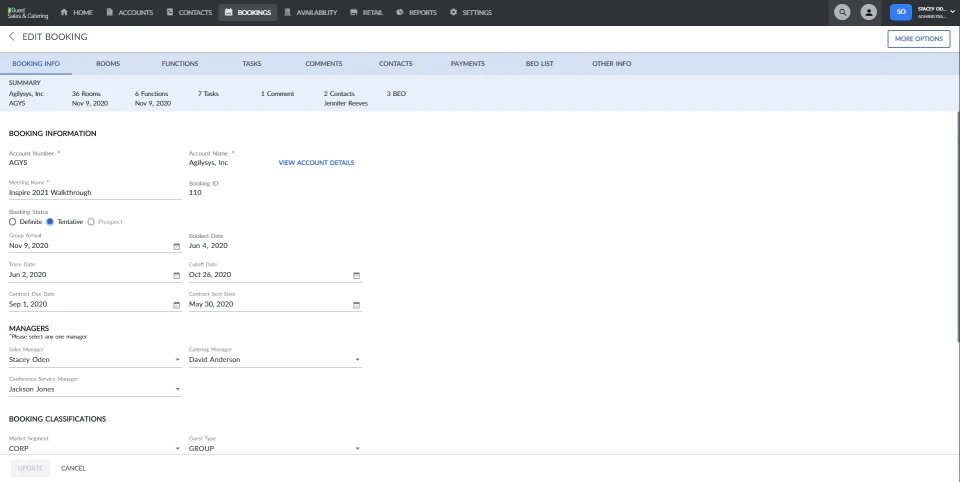Open the Settings menu item

(470, 12)
